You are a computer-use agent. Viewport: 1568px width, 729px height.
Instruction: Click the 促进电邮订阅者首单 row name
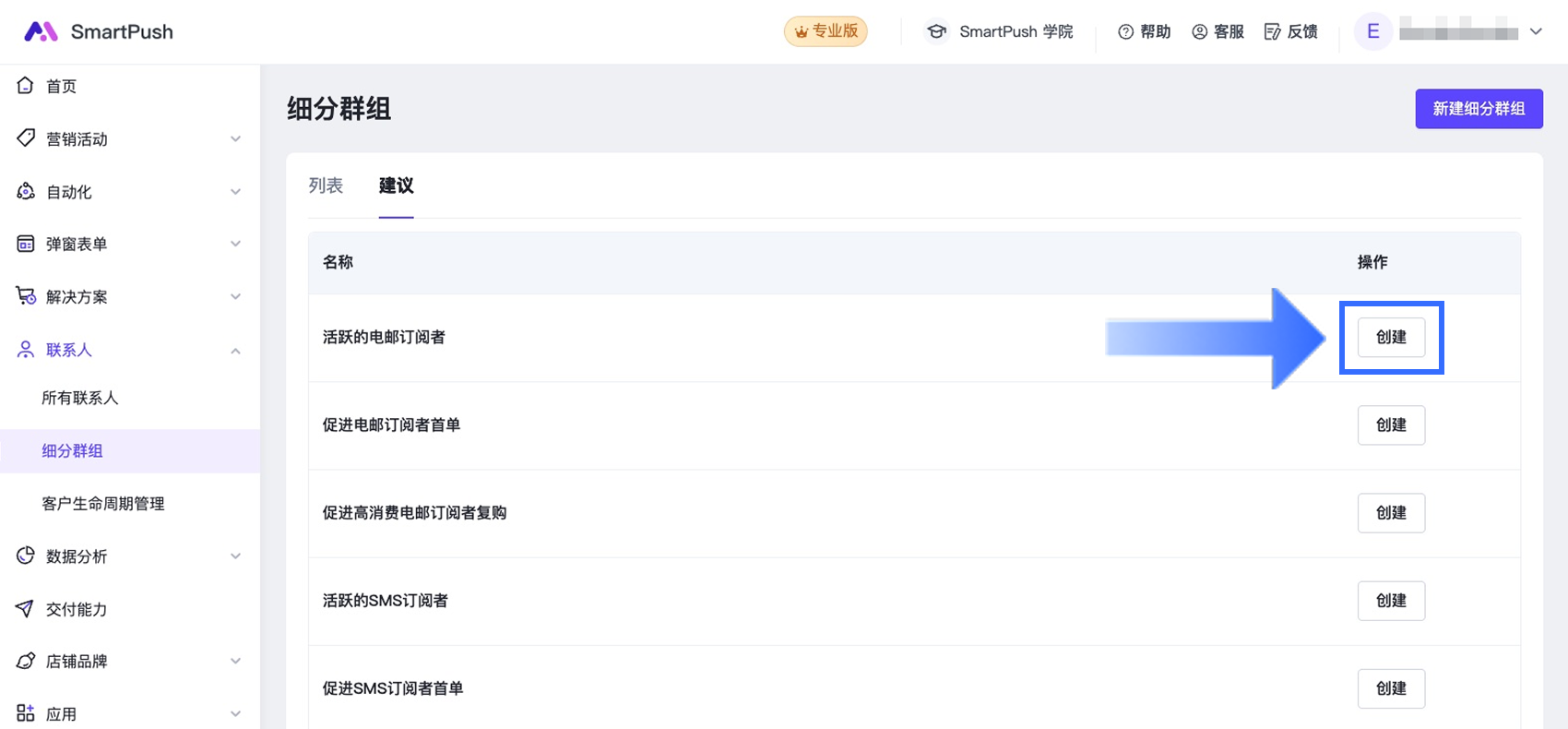click(391, 425)
